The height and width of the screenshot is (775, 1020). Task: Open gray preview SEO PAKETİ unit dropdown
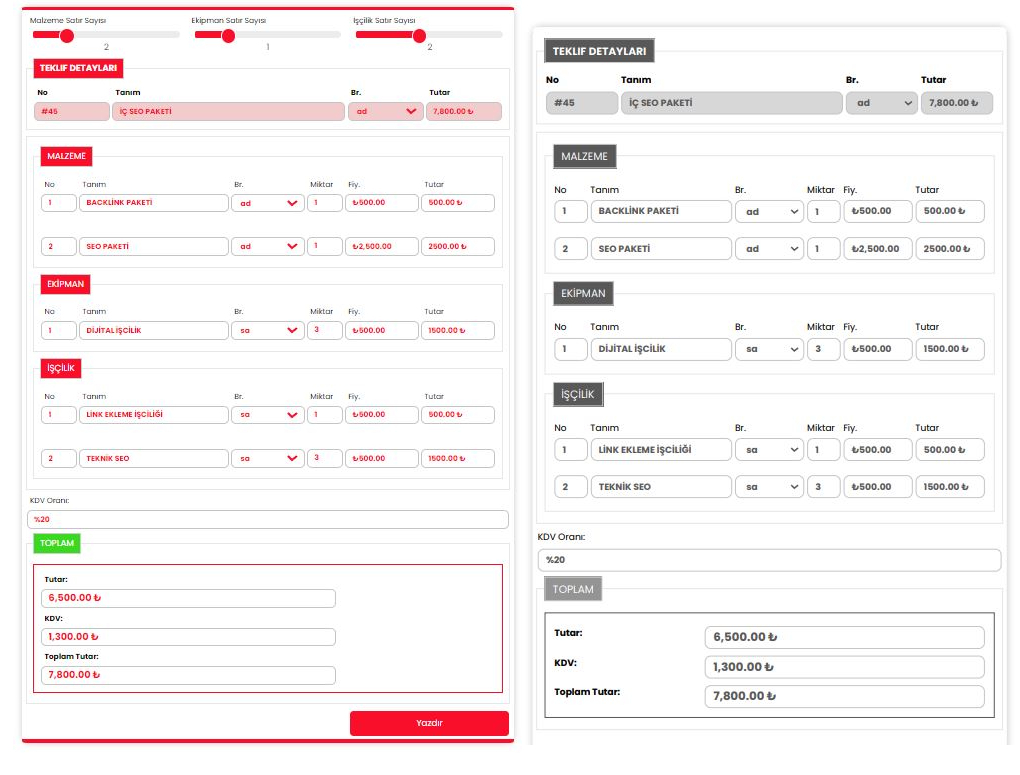[770, 249]
